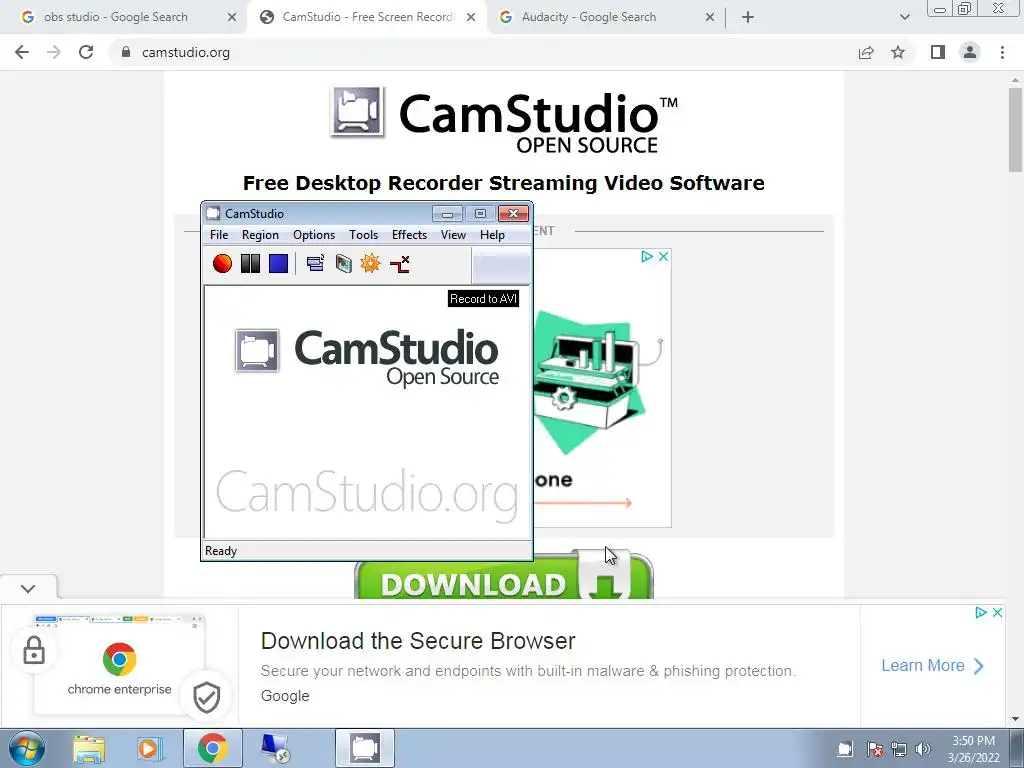The image size is (1024, 768).
Task: Open CamStudio Help menu
Action: 492,234
